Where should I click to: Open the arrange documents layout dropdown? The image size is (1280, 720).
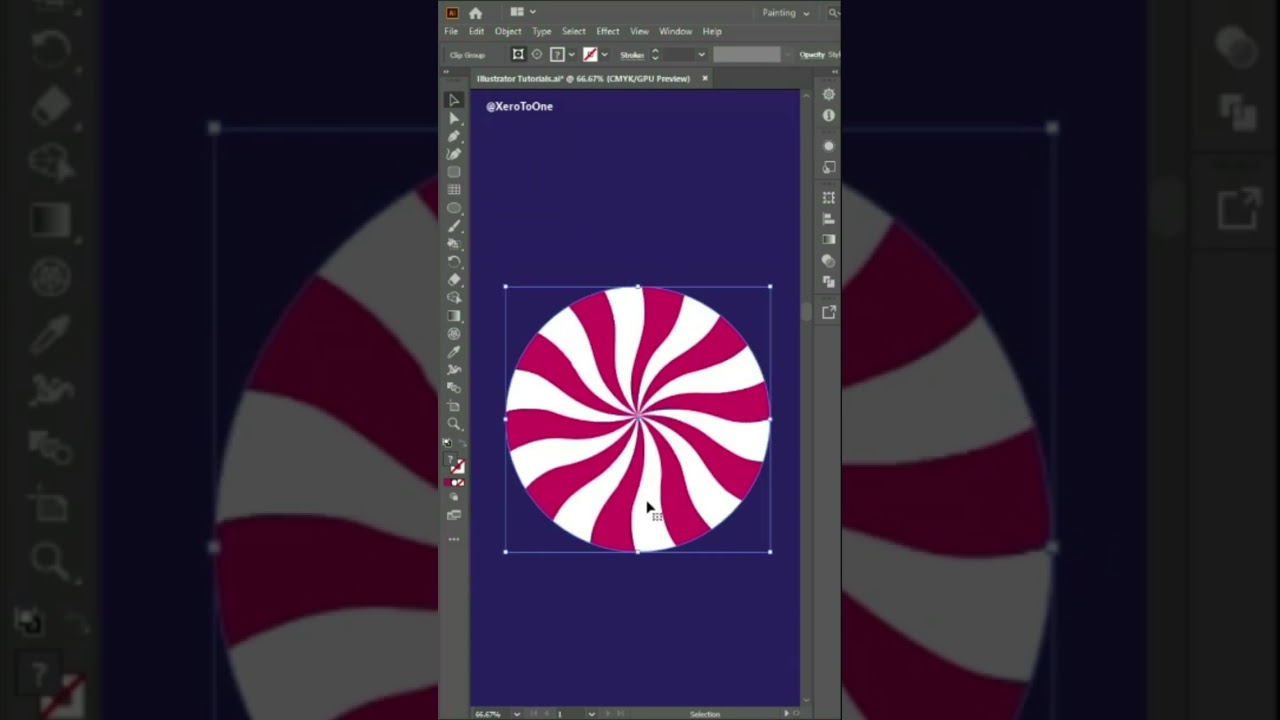pos(522,12)
